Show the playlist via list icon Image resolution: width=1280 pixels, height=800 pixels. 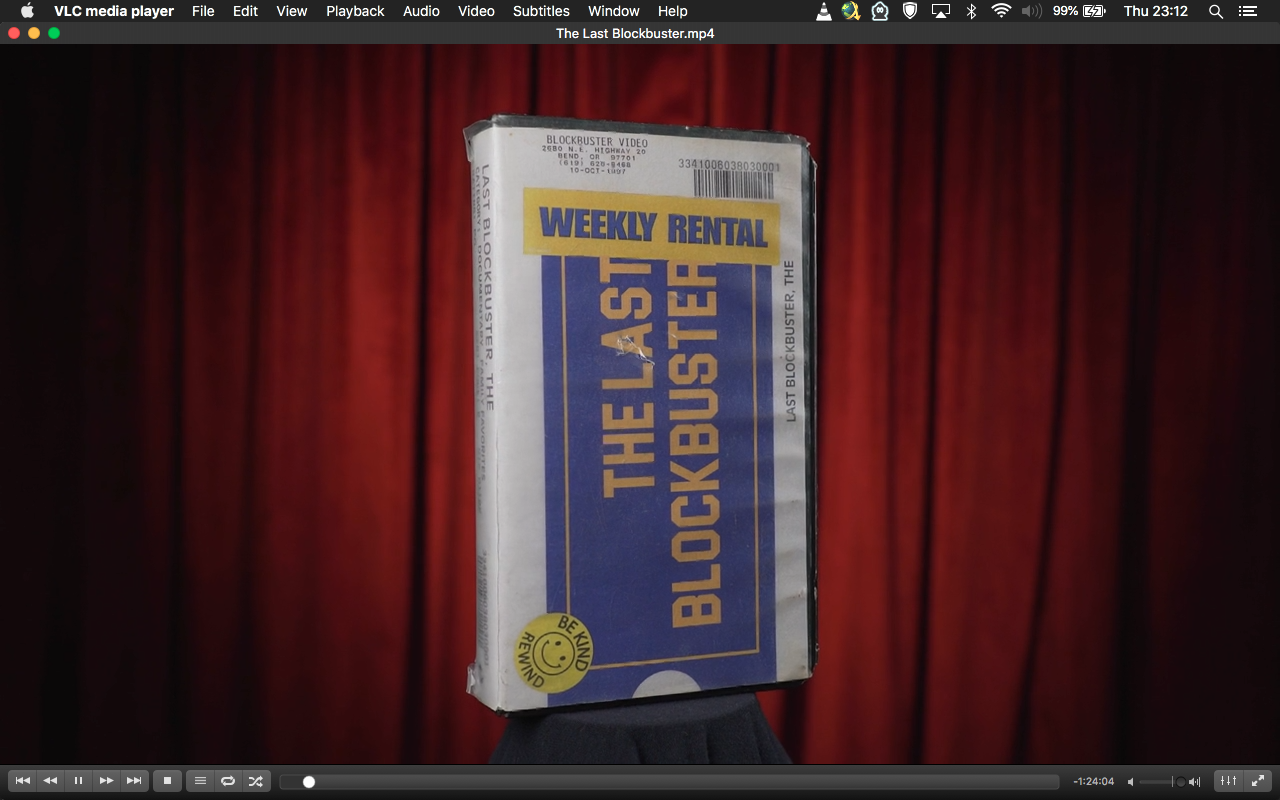click(x=200, y=781)
